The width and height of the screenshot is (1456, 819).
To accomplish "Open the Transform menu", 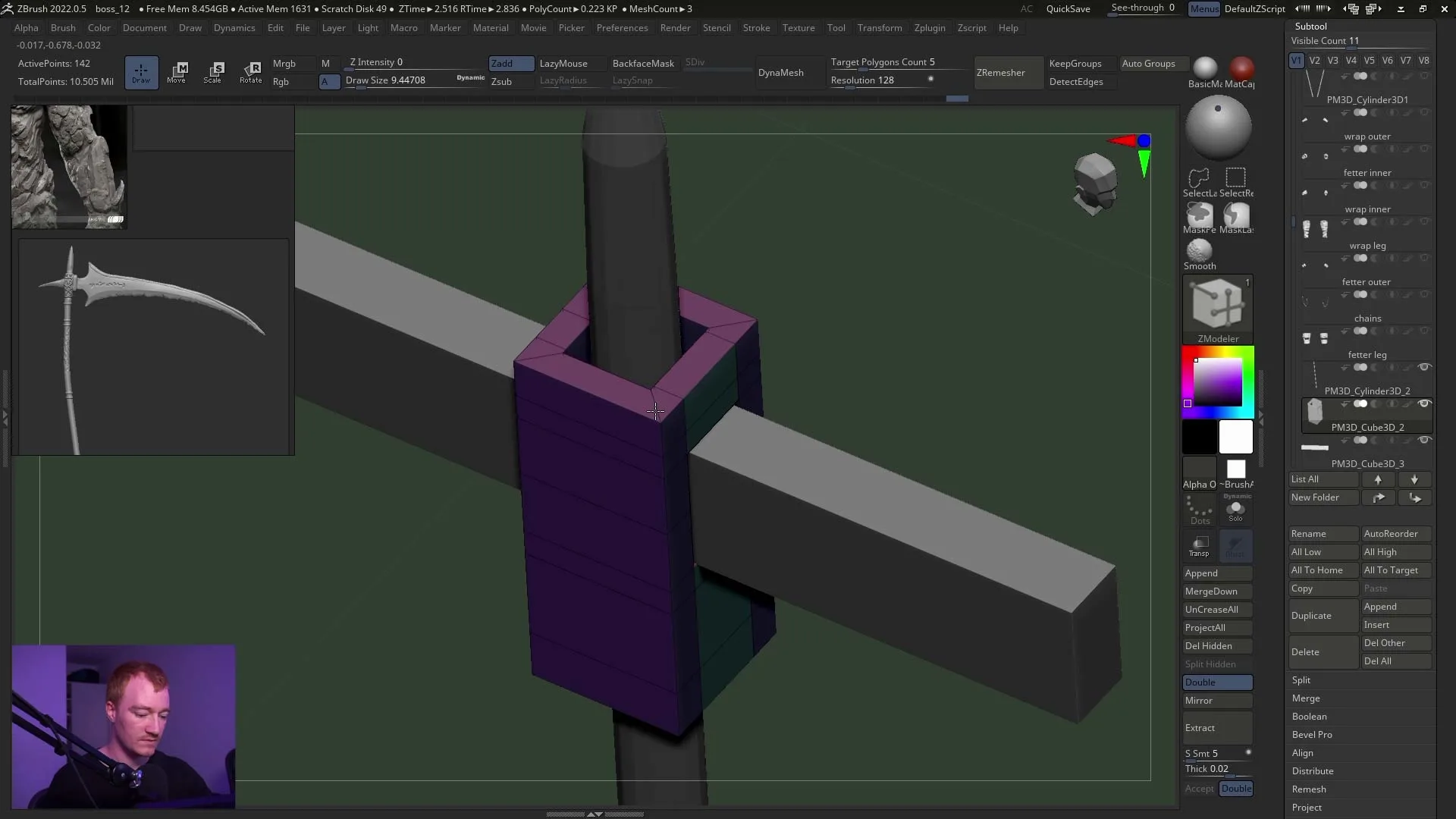I will coord(880,28).
